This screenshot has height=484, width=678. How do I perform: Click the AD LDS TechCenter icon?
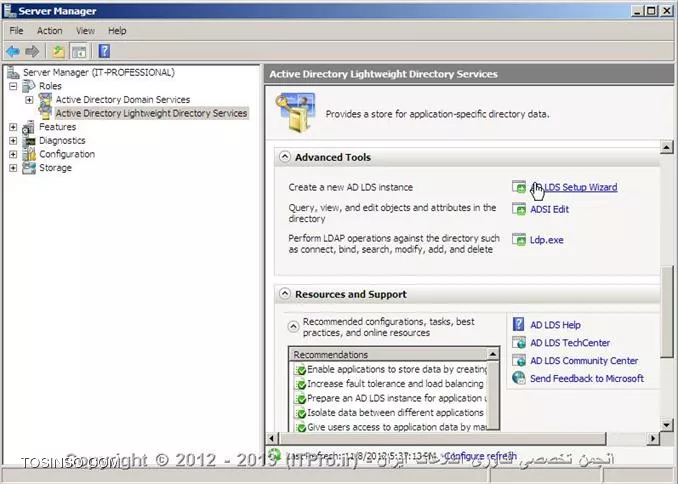(x=519, y=342)
